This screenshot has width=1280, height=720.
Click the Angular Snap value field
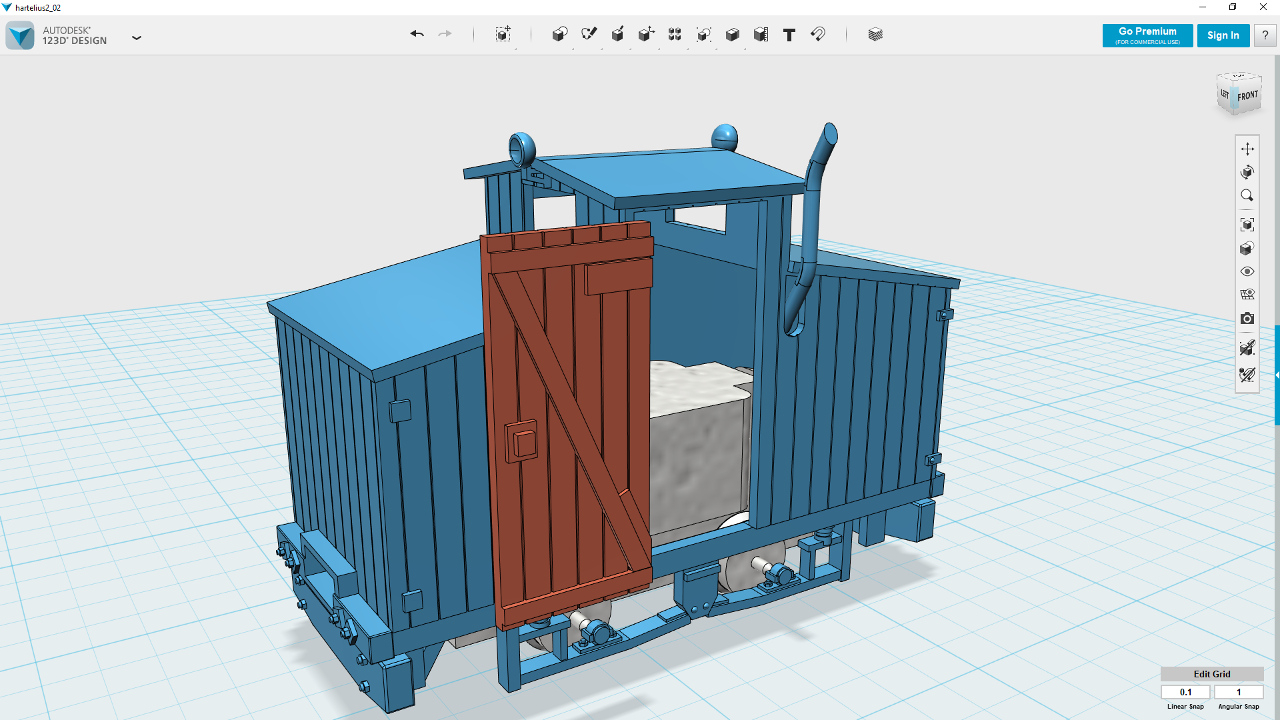[1239, 692]
